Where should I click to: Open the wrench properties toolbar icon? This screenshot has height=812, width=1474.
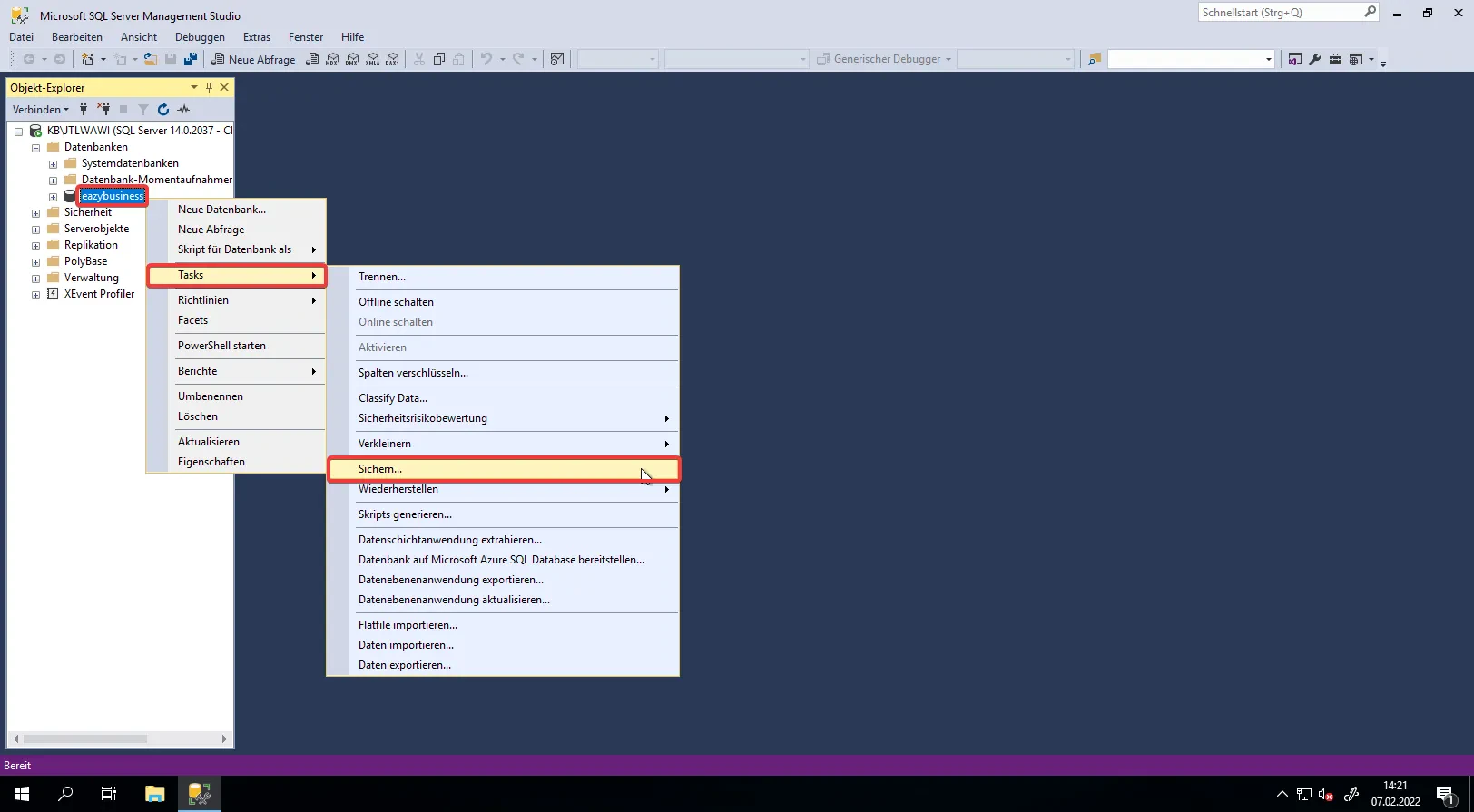pyautogui.click(x=1315, y=59)
